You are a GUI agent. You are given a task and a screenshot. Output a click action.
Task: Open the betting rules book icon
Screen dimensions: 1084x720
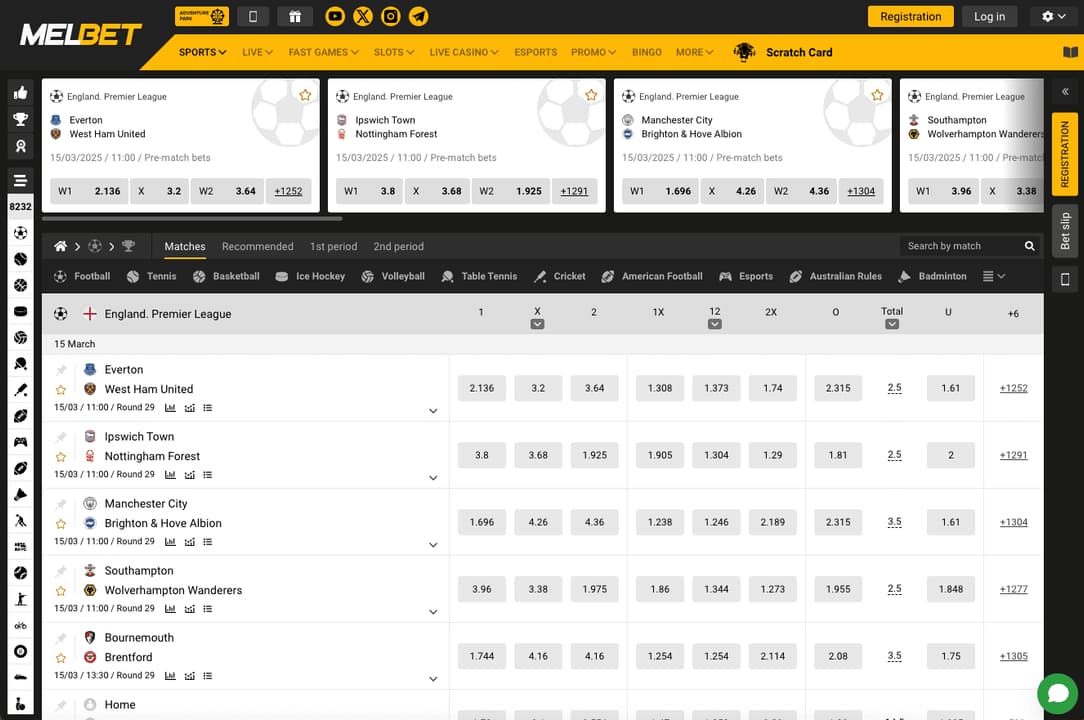click(1070, 52)
